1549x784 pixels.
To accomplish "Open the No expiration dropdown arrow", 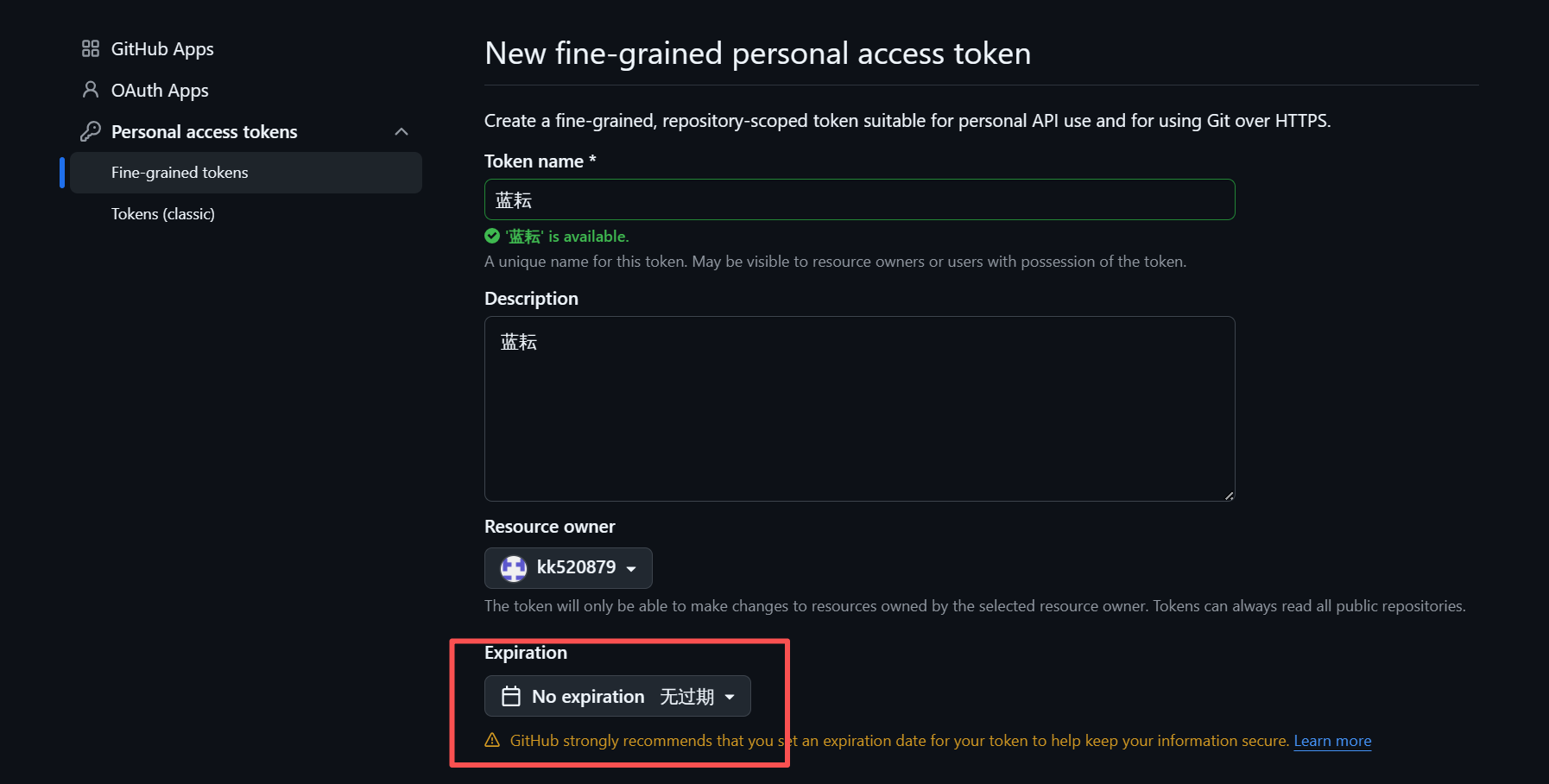I will click(730, 697).
